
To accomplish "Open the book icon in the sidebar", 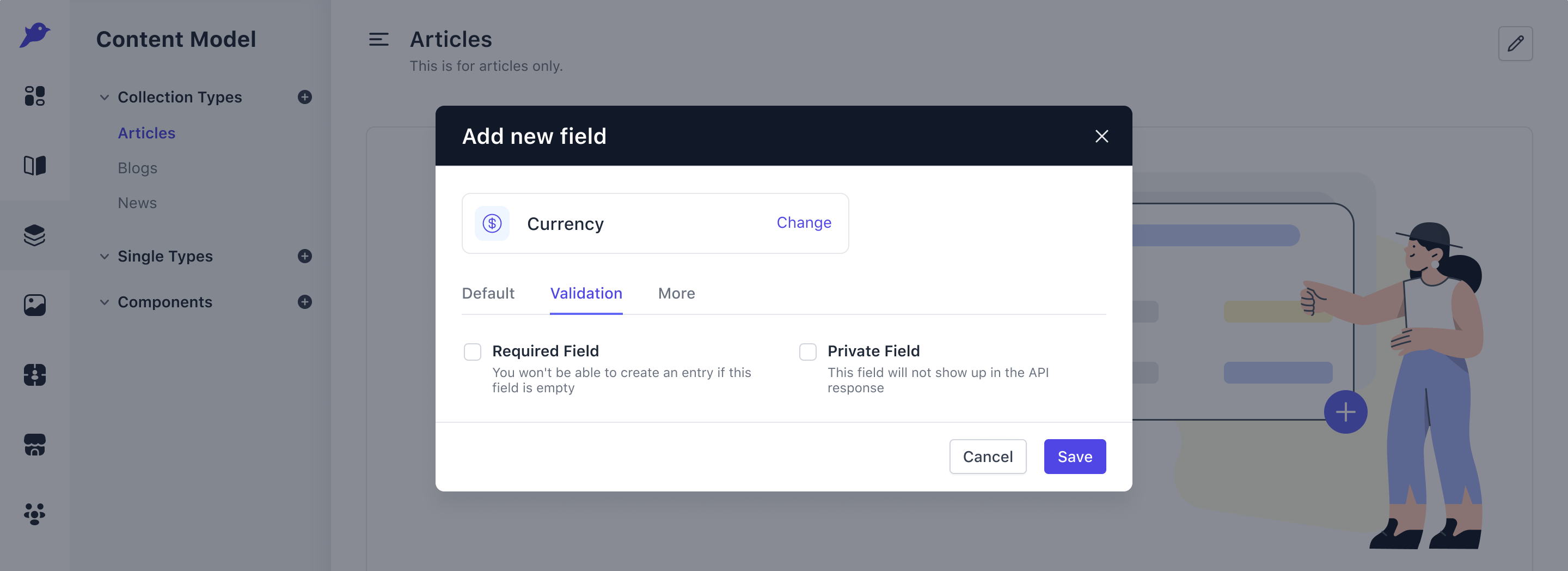I will click(x=35, y=165).
